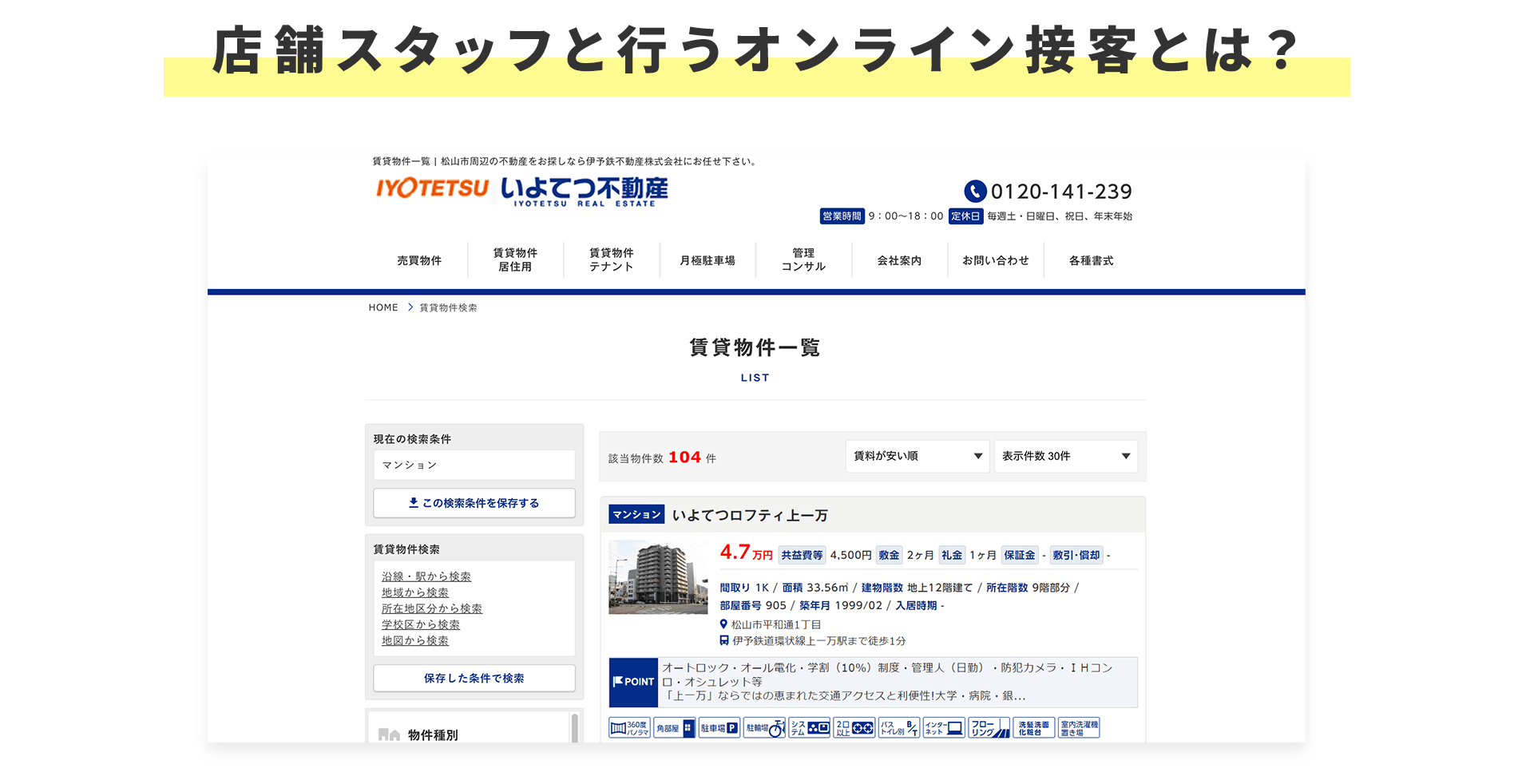Click the システム kitchen feature icon

(x=810, y=728)
